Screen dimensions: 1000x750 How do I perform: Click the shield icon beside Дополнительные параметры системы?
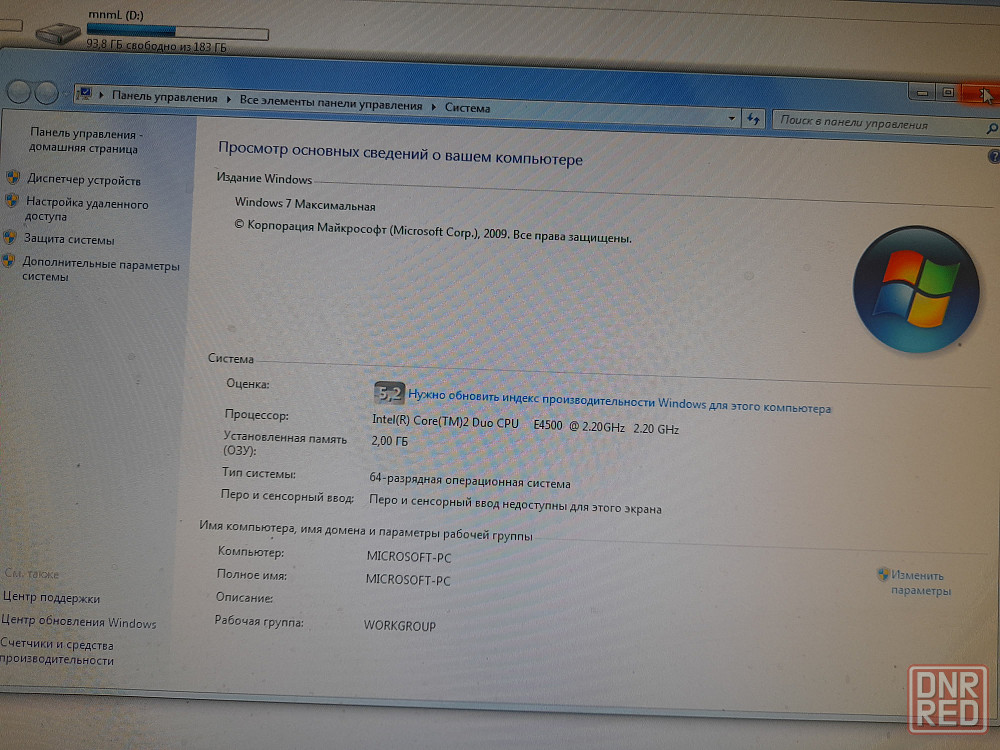[x=8, y=260]
